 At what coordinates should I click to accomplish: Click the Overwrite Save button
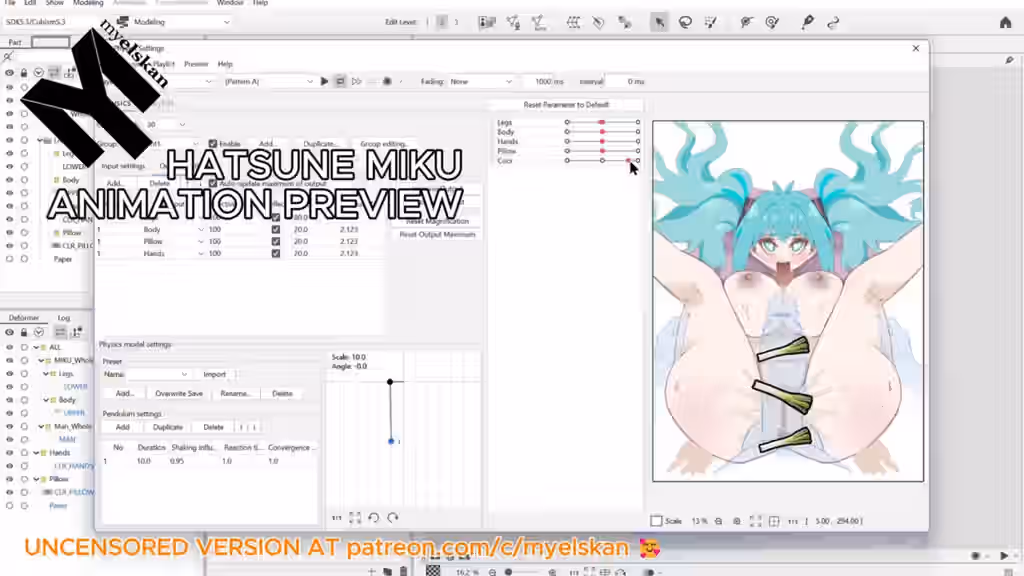coord(179,394)
